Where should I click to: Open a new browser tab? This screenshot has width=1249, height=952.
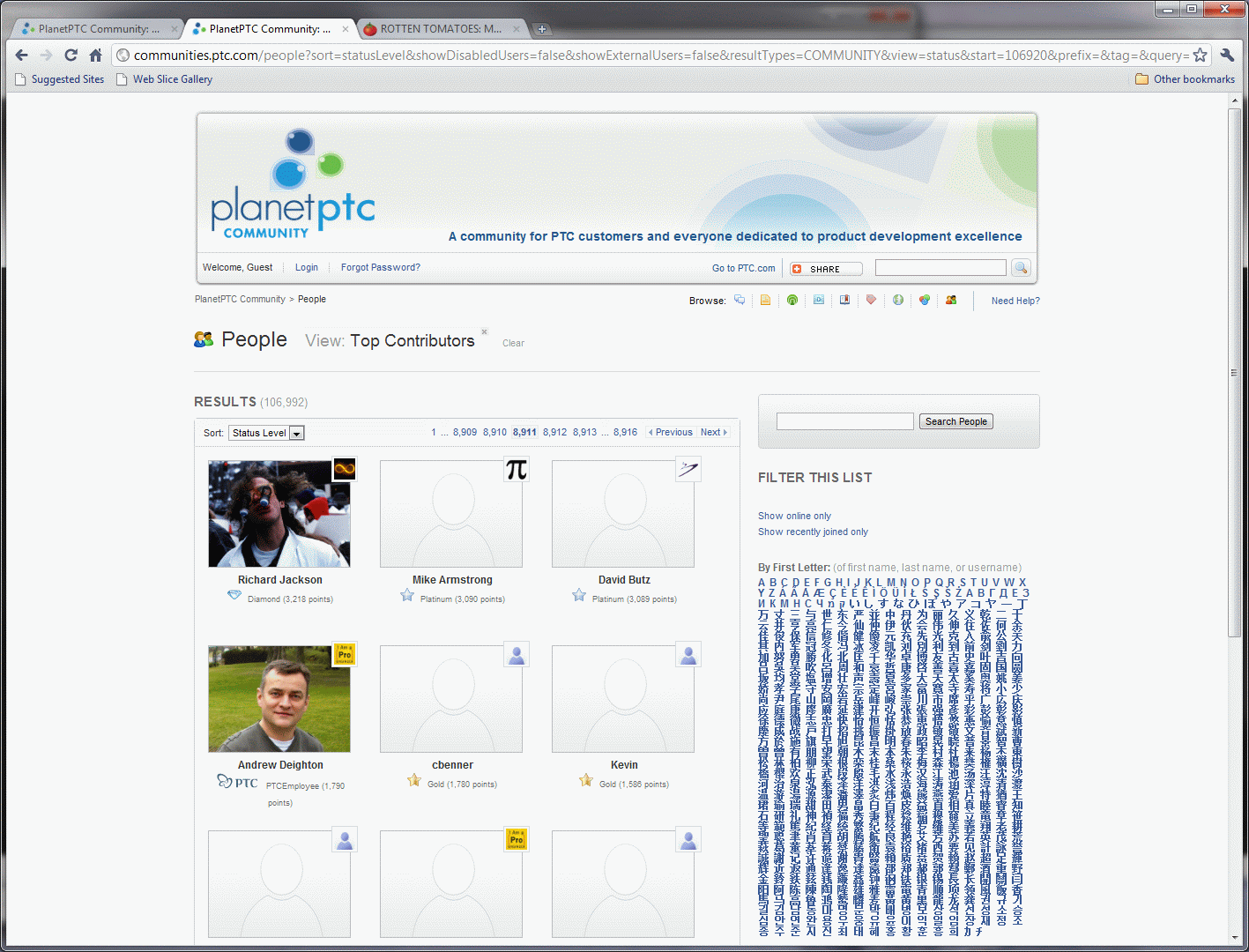542,29
